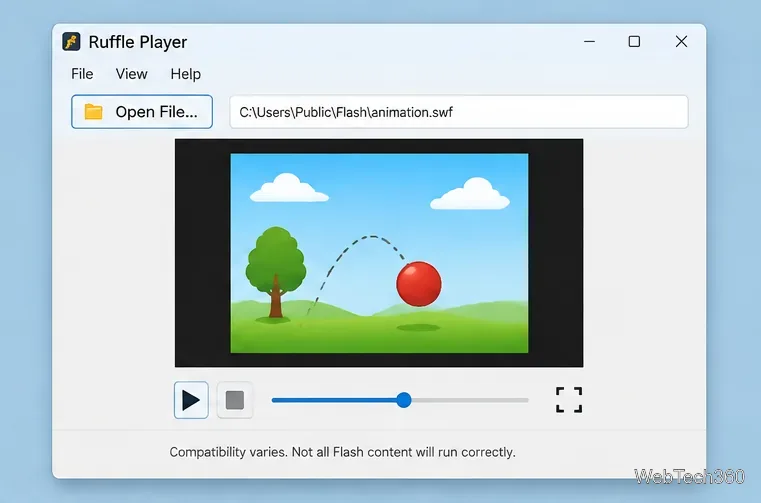Minimize the Ruffle Player window
Viewport: 761px width, 503px height.
[590, 42]
